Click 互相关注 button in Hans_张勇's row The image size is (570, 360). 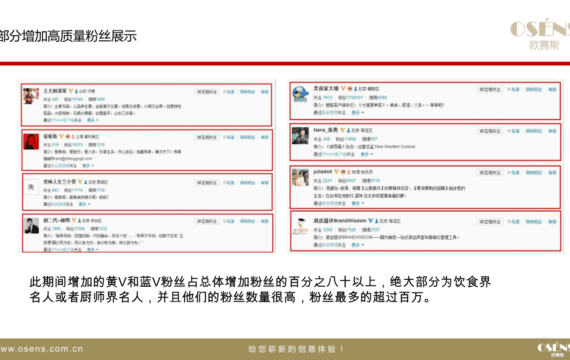pyautogui.click(x=490, y=131)
